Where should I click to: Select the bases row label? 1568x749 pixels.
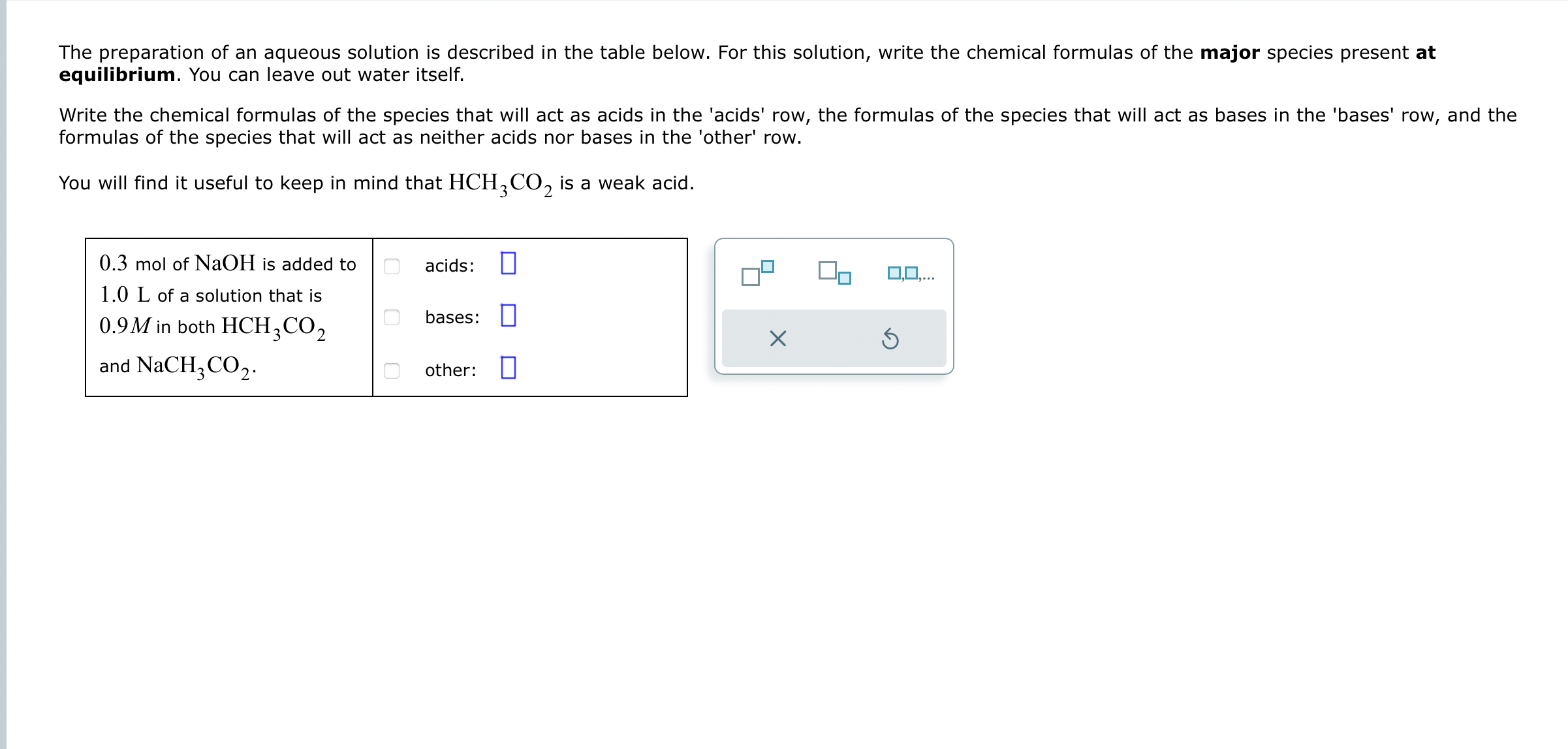point(452,317)
